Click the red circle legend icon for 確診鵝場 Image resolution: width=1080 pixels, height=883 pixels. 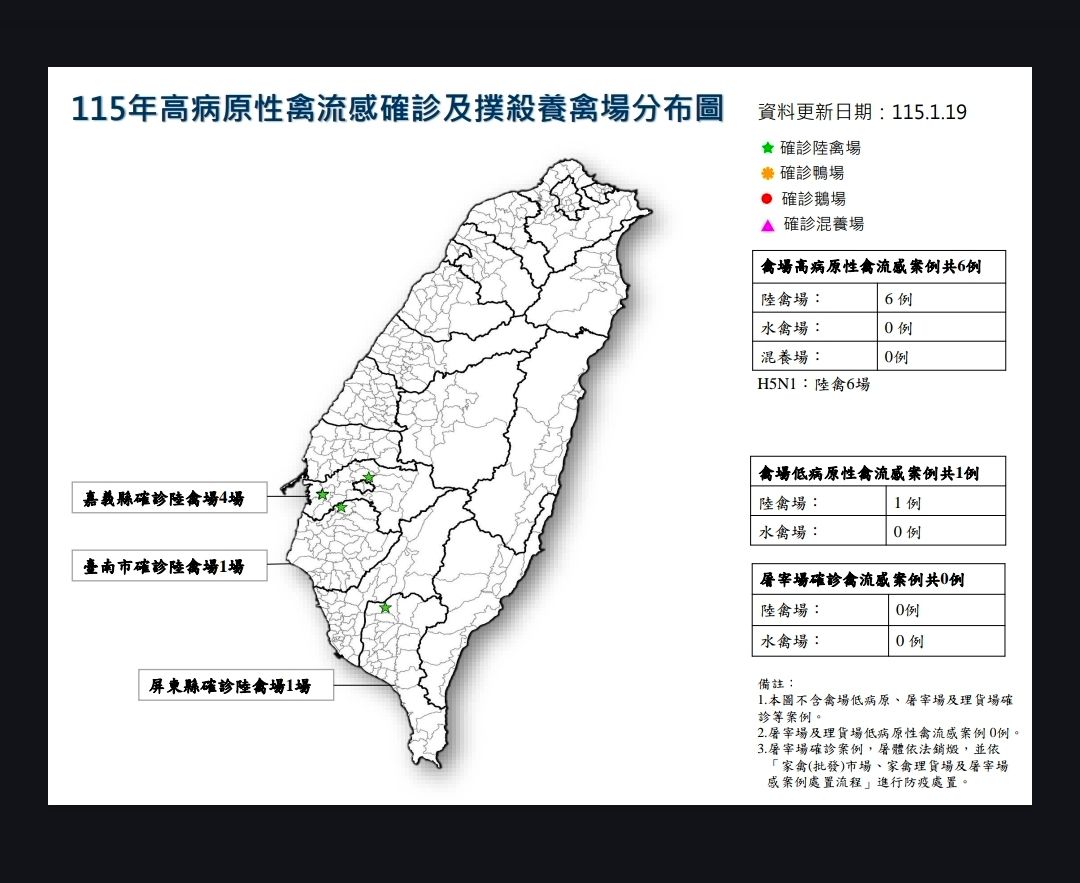click(767, 199)
